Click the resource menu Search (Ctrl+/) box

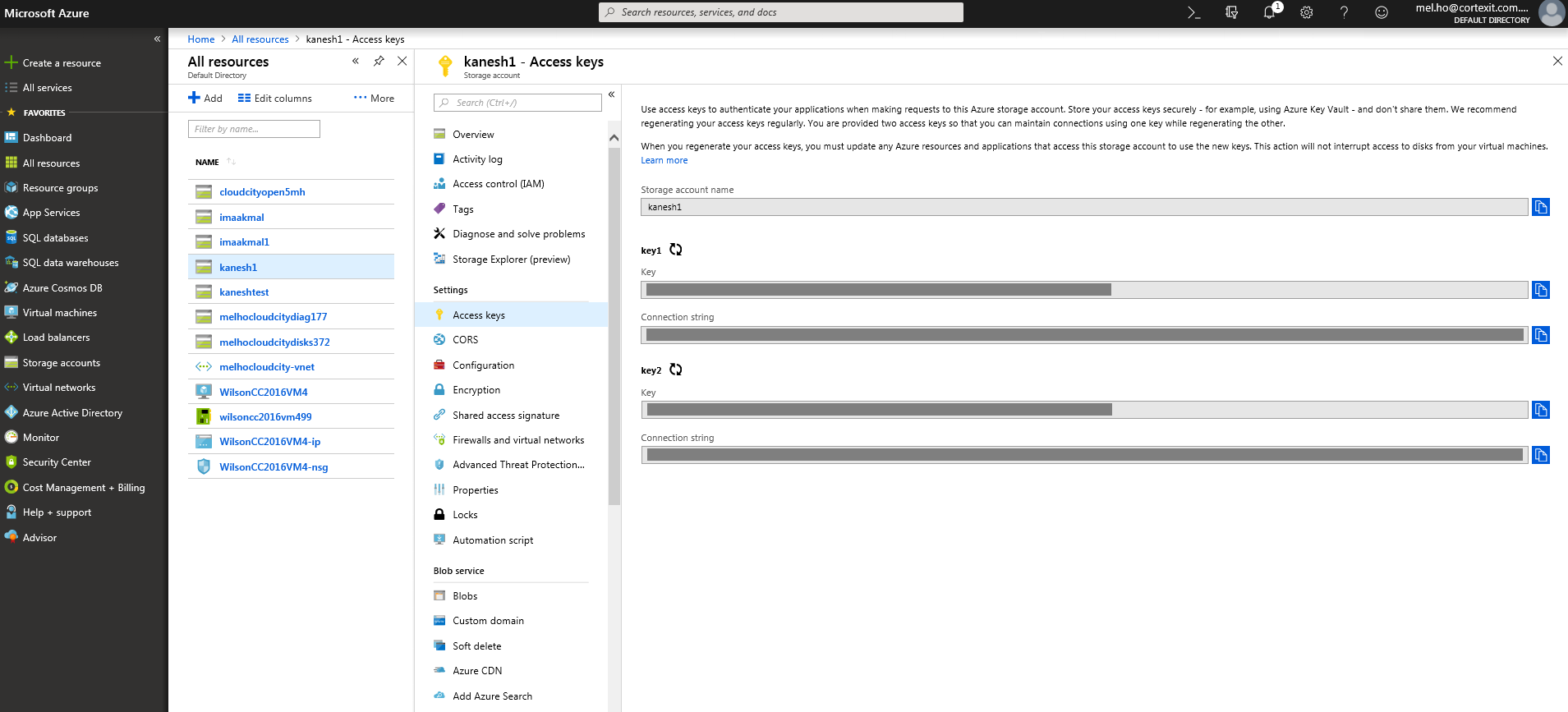click(x=517, y=103)
